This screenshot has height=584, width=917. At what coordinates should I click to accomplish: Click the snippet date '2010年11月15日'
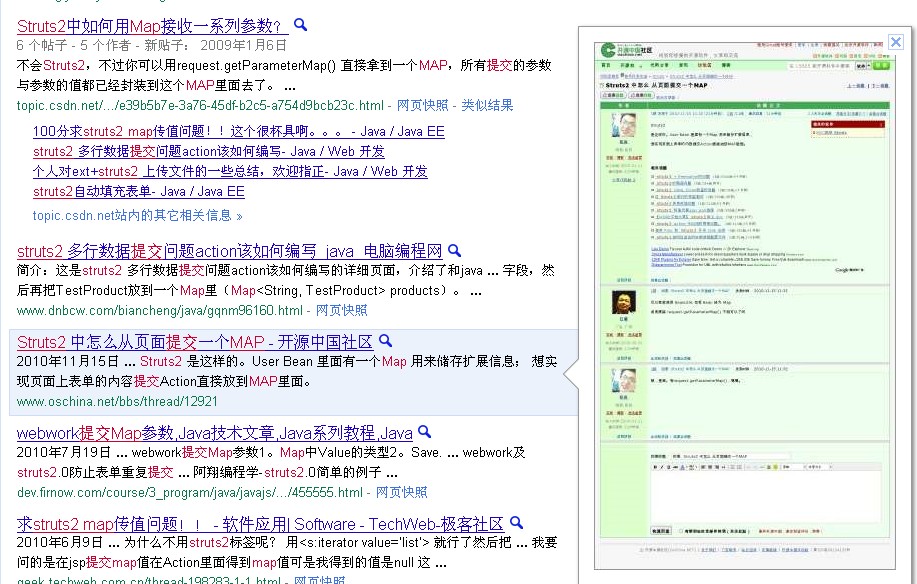click(68, 361)
